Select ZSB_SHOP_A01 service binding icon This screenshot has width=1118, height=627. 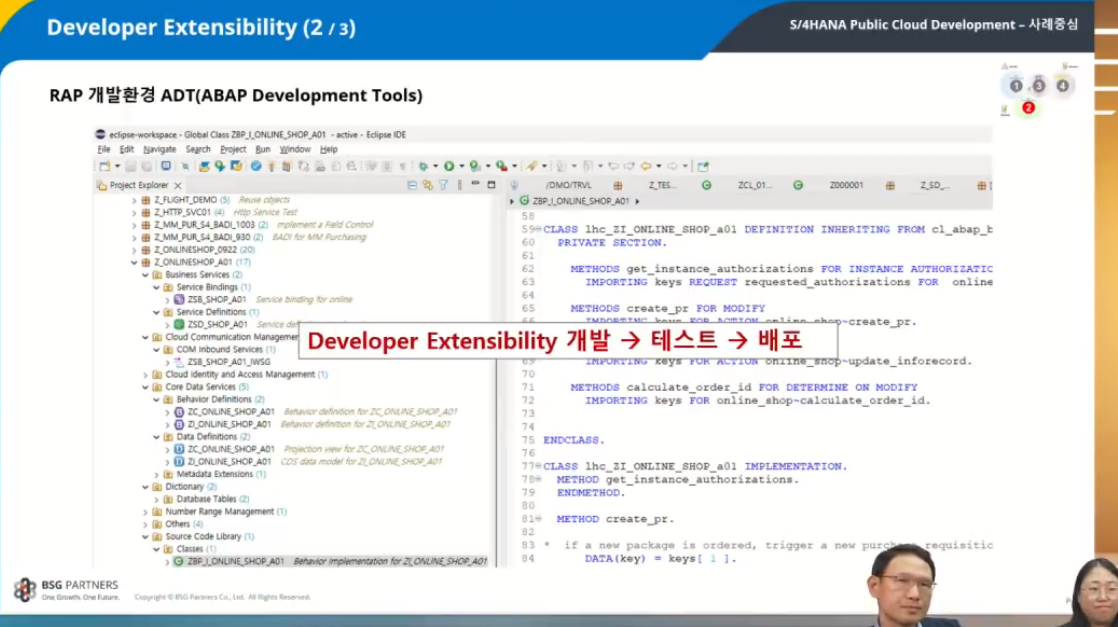tap(180, 300)
